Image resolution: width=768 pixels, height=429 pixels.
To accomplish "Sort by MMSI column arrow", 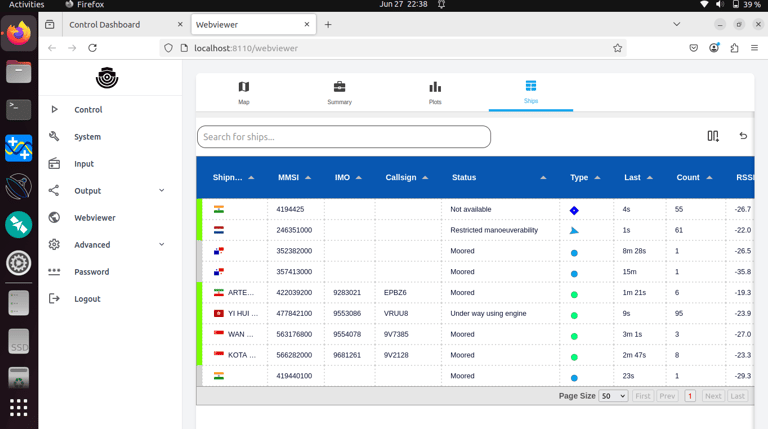I will point(308,178).
